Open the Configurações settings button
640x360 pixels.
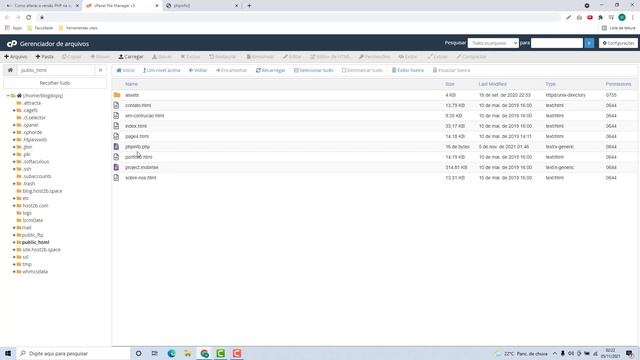point(618,43)
